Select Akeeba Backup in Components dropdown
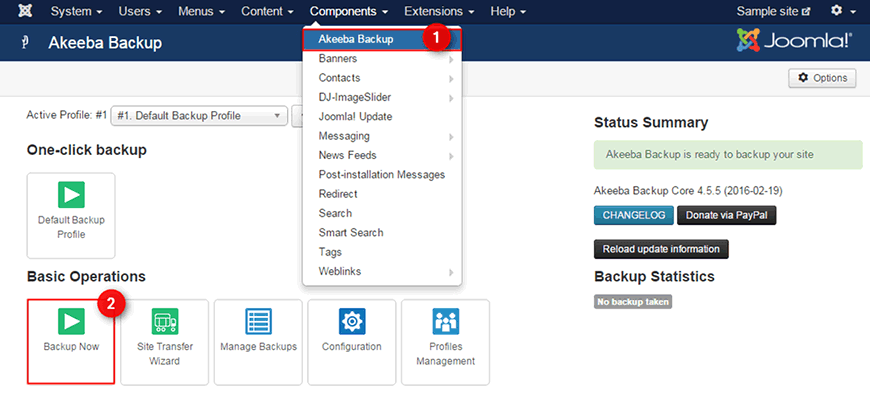This screenshot has height=396, width=870. [x=382, y=39]
